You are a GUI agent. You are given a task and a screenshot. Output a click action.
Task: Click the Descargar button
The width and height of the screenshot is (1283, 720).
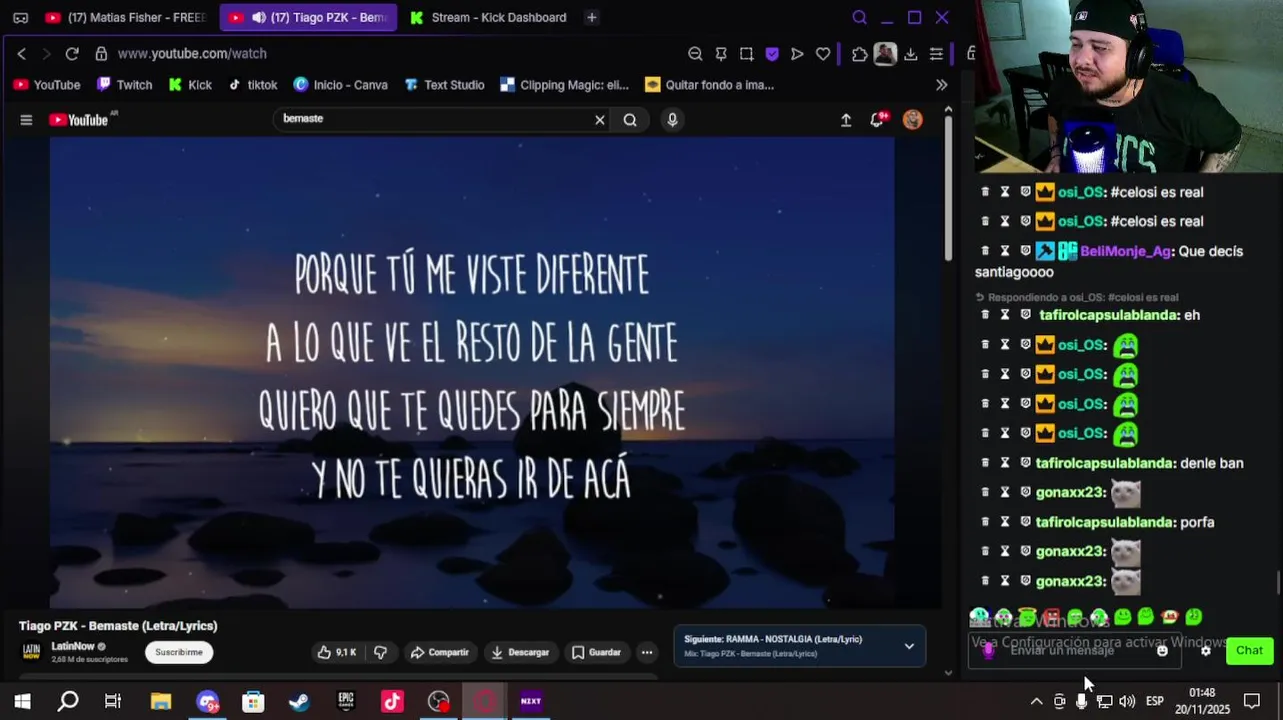click(x=519, y=652)
